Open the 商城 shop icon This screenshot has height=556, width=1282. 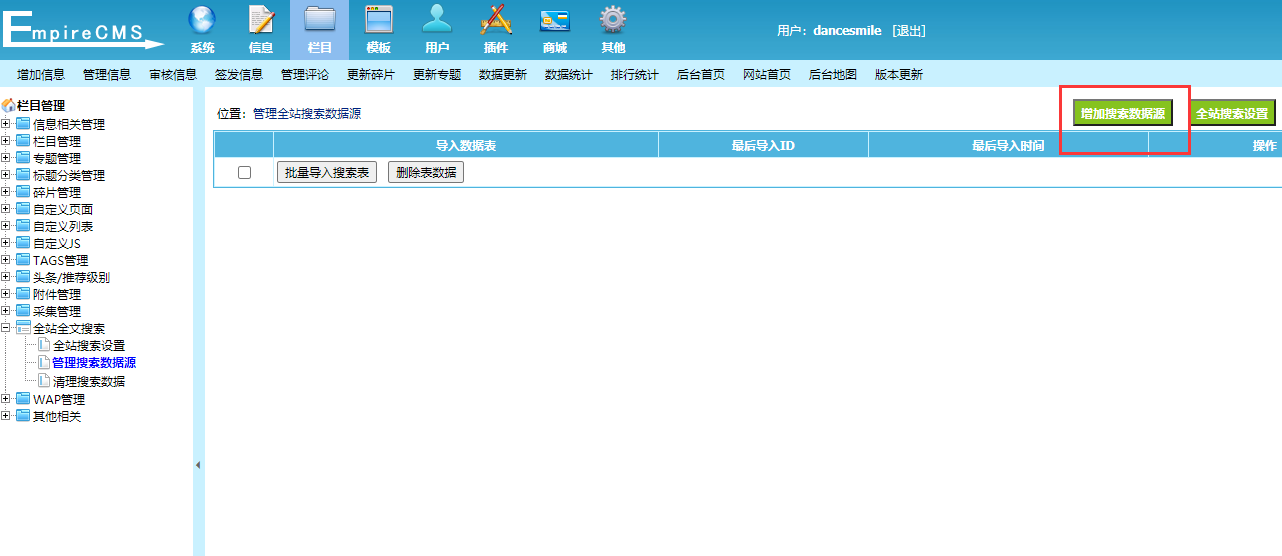pyautogui.click(x=554, y=22)
